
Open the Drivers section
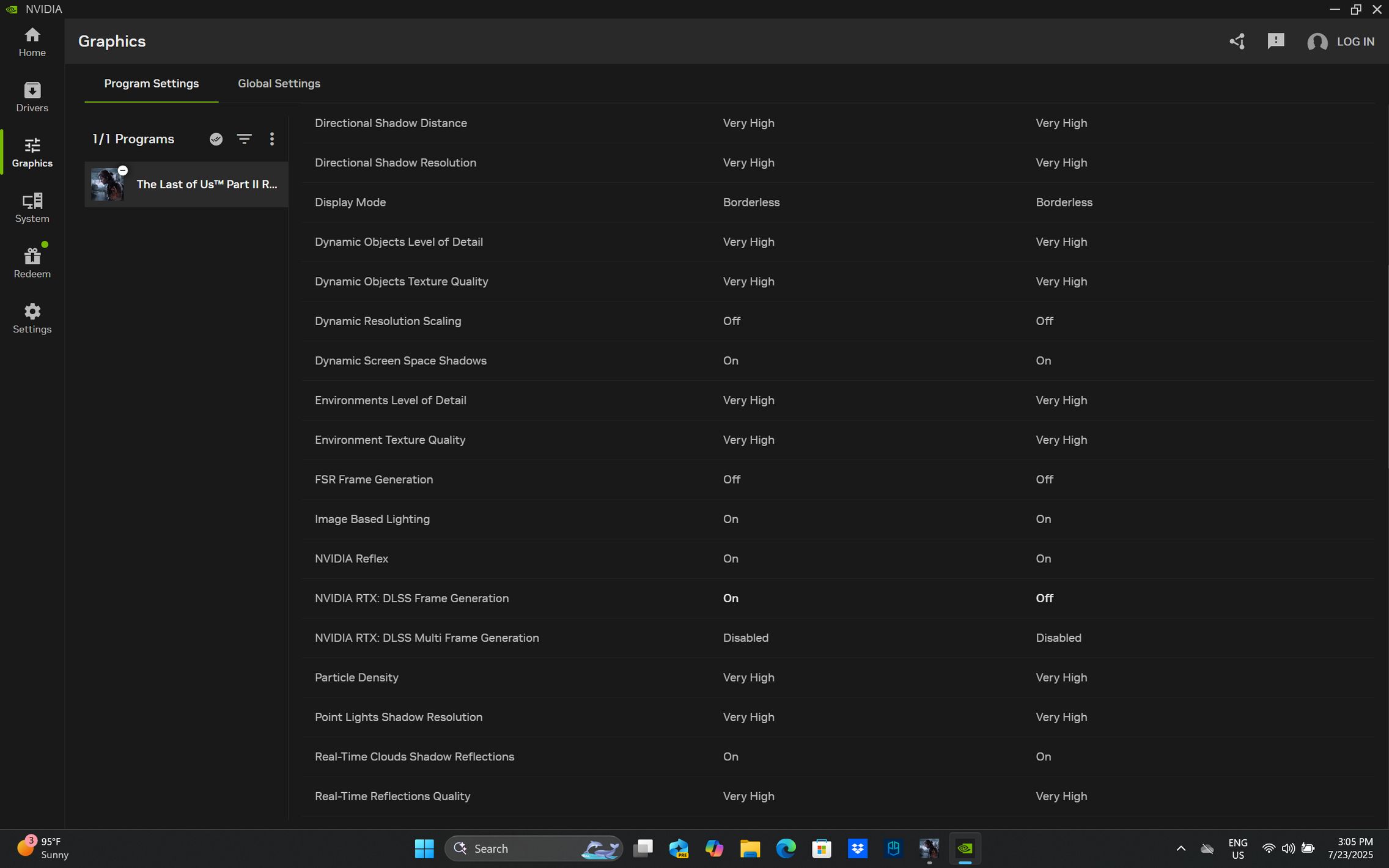(x=32, y=97)
